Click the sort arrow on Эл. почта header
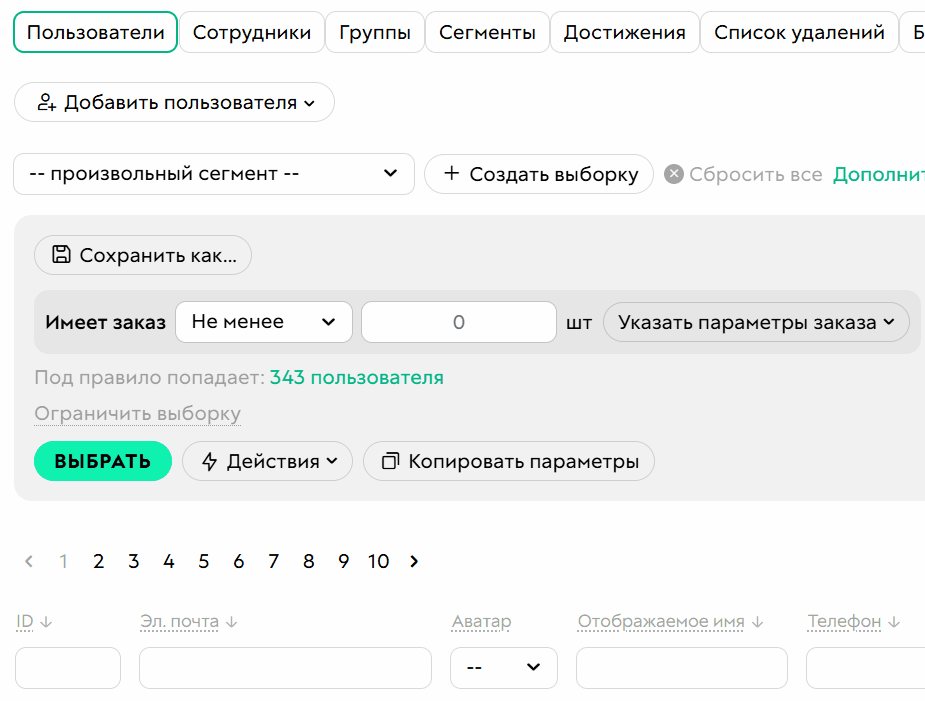 pyautogui.click(x=231, y=621)
